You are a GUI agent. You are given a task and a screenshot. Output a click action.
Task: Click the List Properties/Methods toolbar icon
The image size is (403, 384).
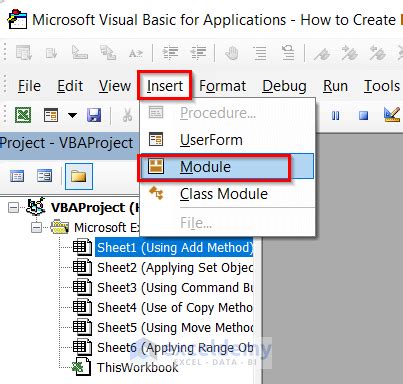point(23,52)
